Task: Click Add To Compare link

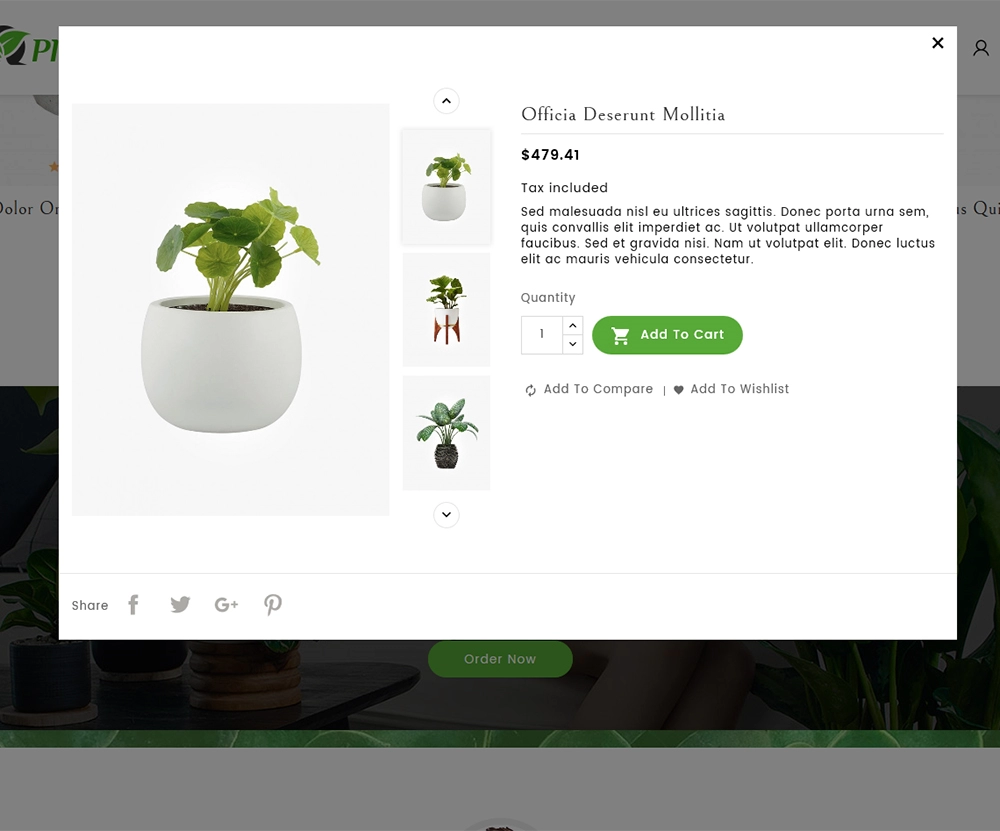Action: (x=598, y=389)
